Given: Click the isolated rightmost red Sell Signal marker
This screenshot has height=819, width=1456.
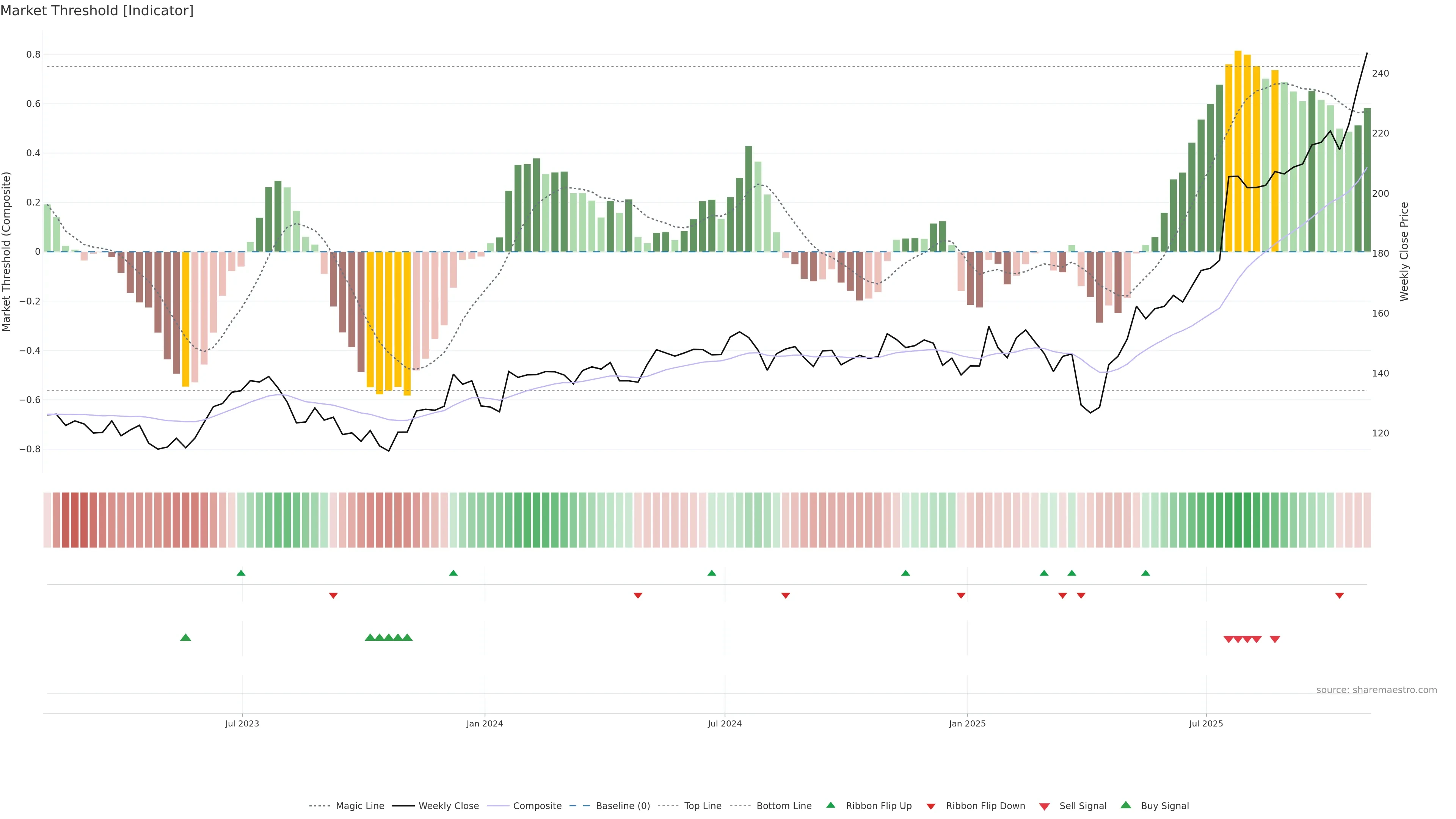Looking at the screenshot, I should (1274, 639).
